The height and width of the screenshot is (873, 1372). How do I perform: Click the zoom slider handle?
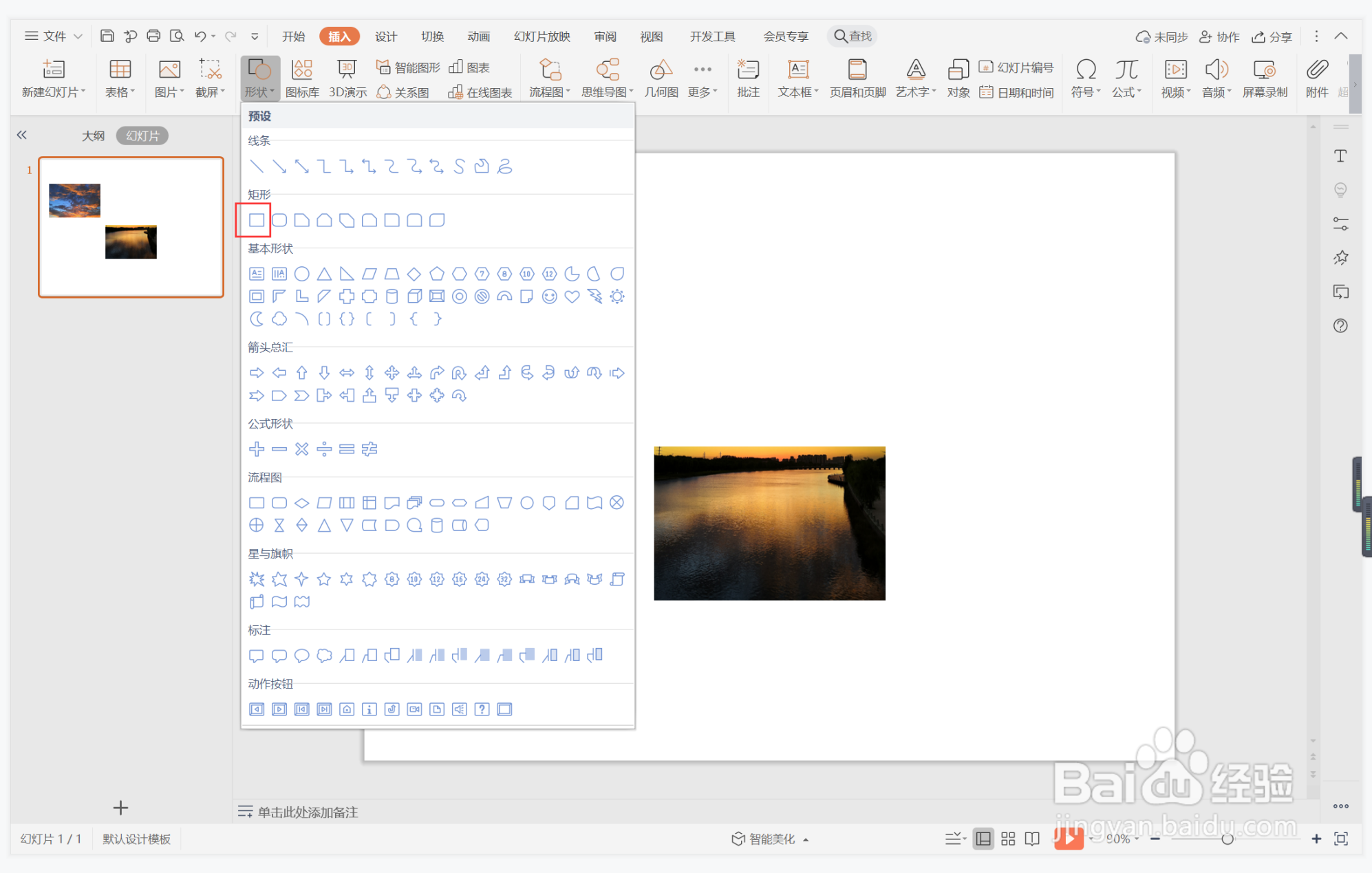coord(1227,839)
